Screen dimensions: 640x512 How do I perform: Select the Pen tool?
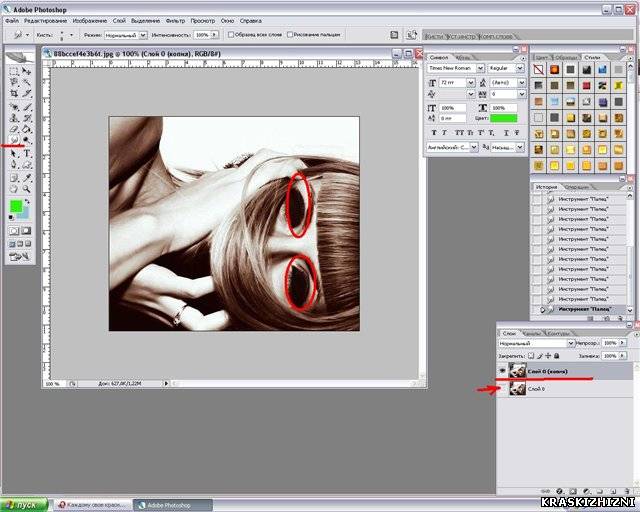click(x=14, y=165)
